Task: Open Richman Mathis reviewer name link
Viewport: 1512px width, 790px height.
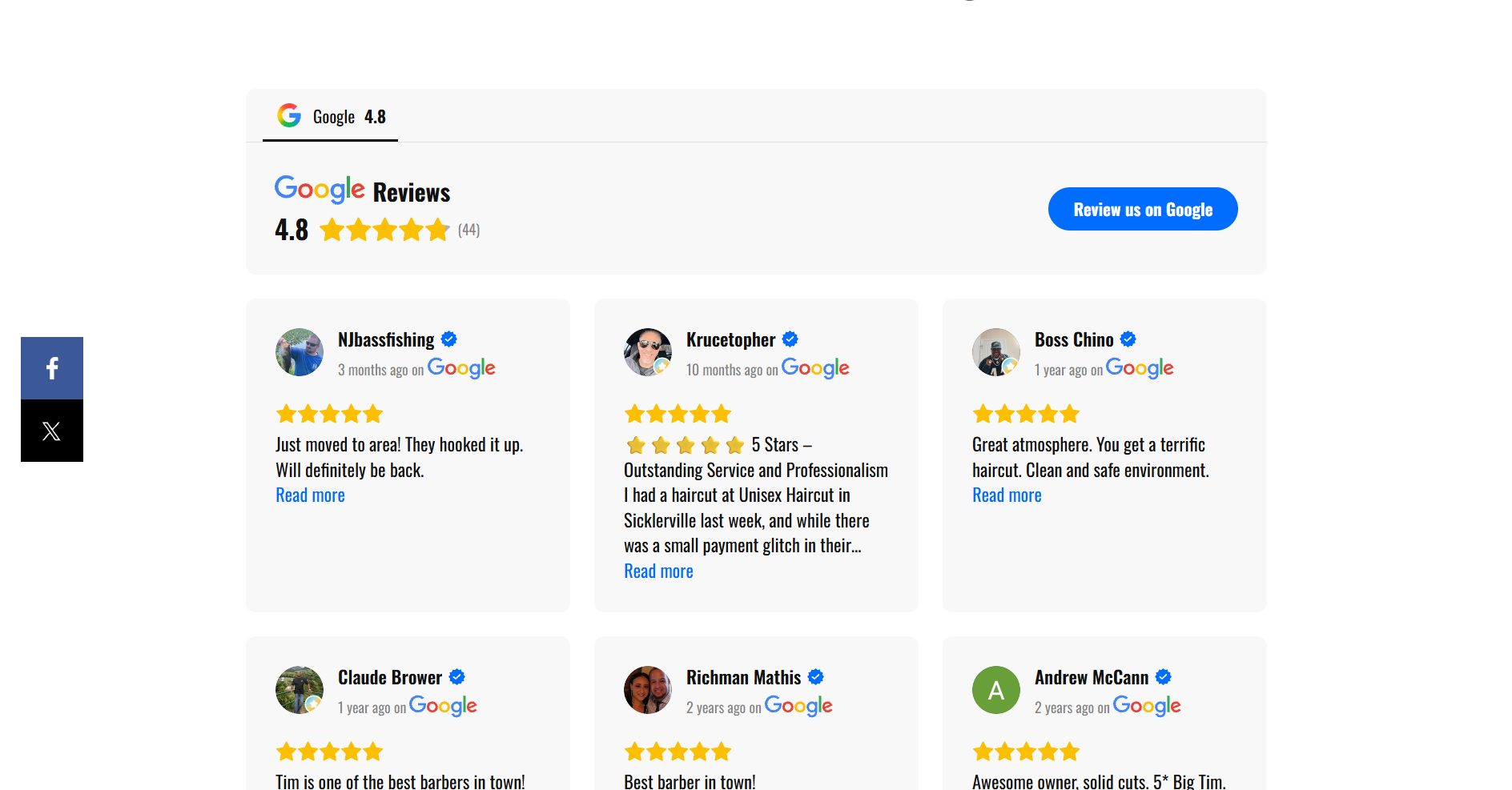Action: coord(743,677)
